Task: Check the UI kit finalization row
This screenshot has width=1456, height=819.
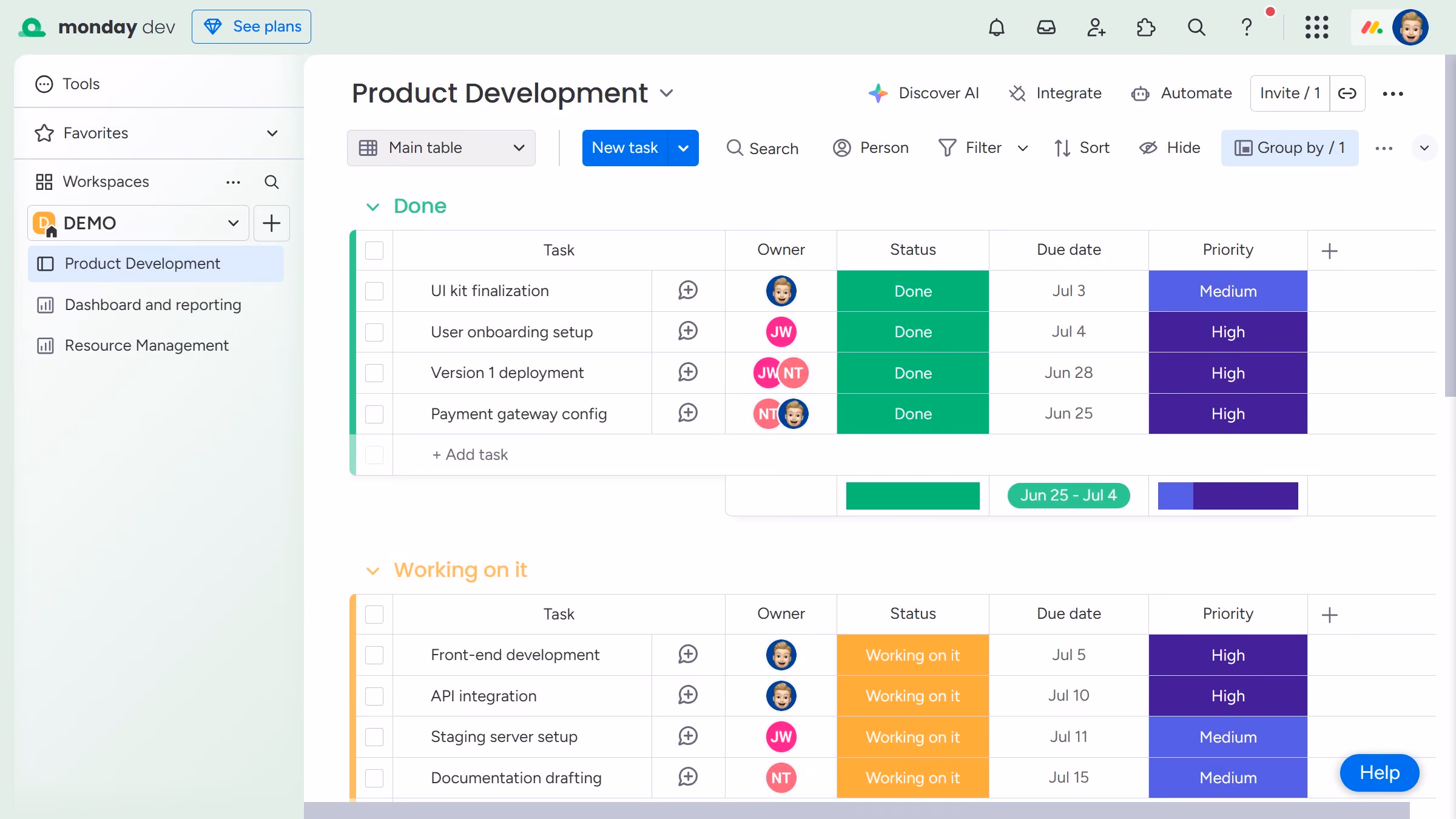Action: click(374, 291)
